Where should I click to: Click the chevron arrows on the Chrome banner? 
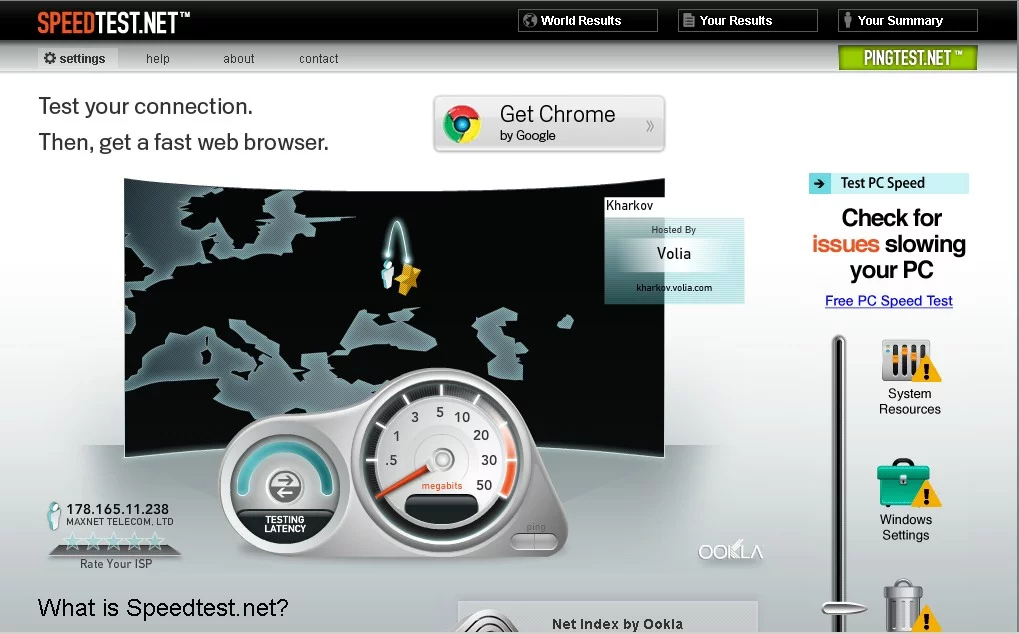coord(649,126)
